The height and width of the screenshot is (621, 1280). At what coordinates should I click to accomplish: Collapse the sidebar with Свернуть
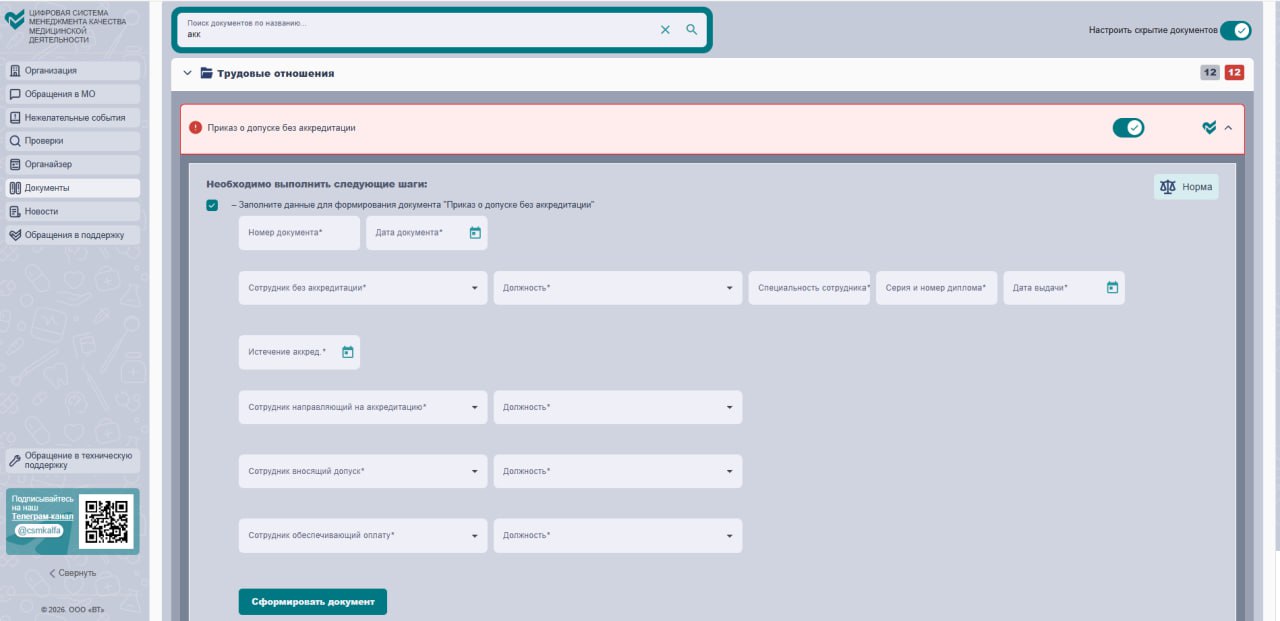(x=72, y=573)
